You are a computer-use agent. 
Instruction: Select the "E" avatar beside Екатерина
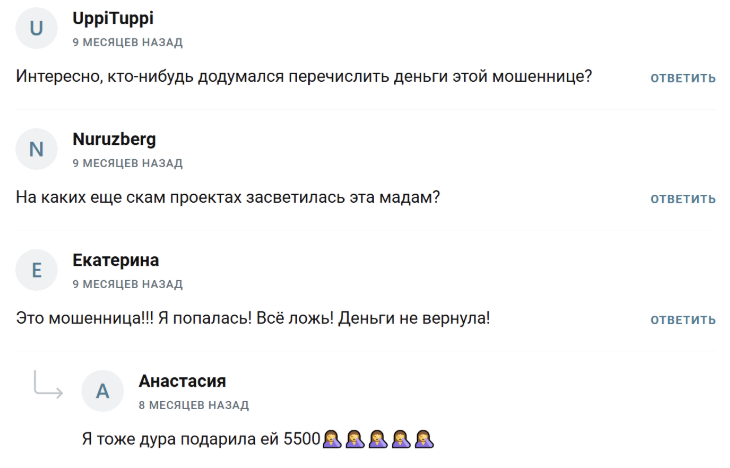point(36,270)
